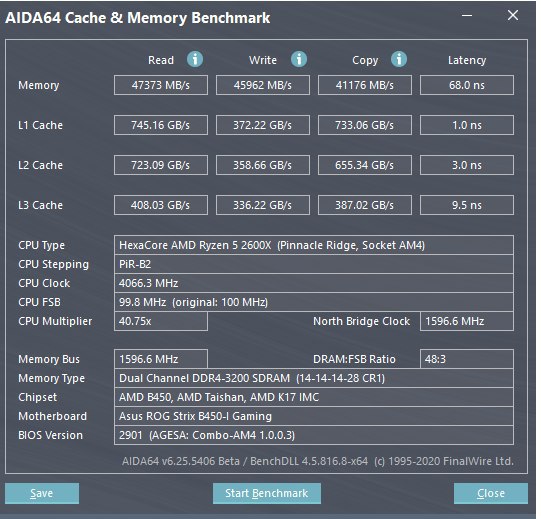Select L3 Cache read value 408.03 GB/s
The height and width of the screenshot is (519, 541).
(161, 205)
